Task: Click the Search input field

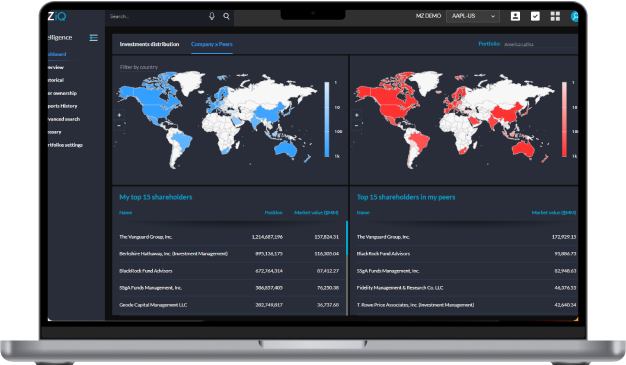Action: pos(156,16)
